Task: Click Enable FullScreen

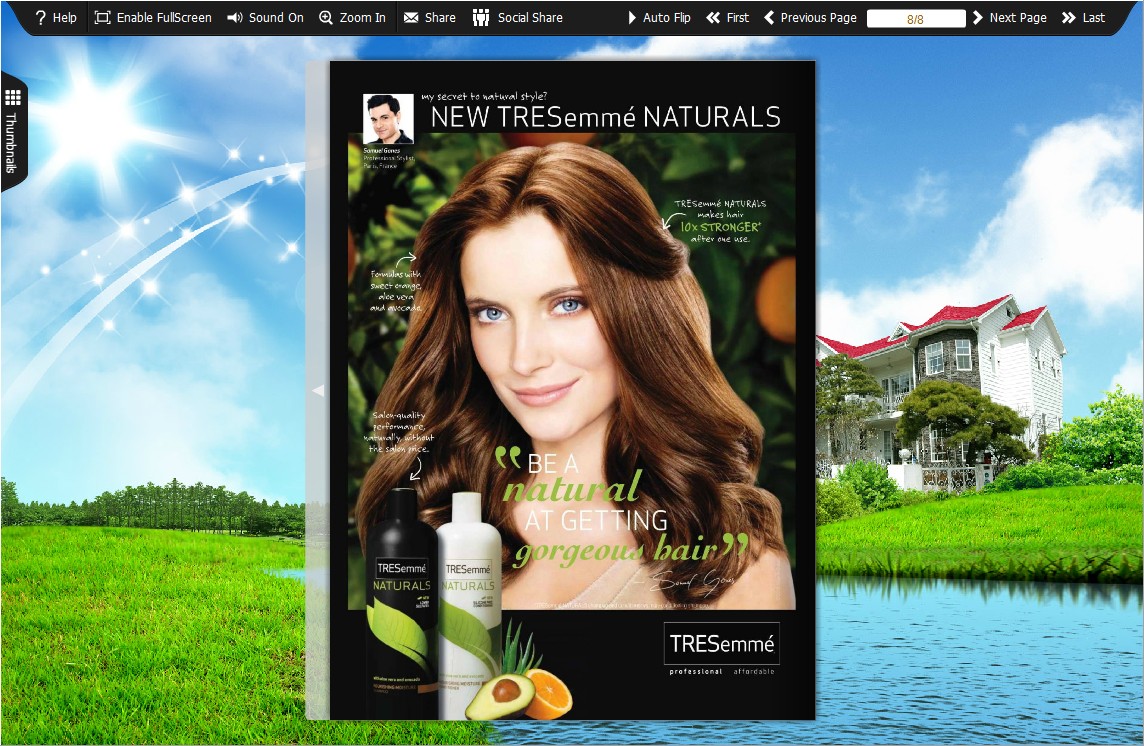Action: (x=153, y=18)
